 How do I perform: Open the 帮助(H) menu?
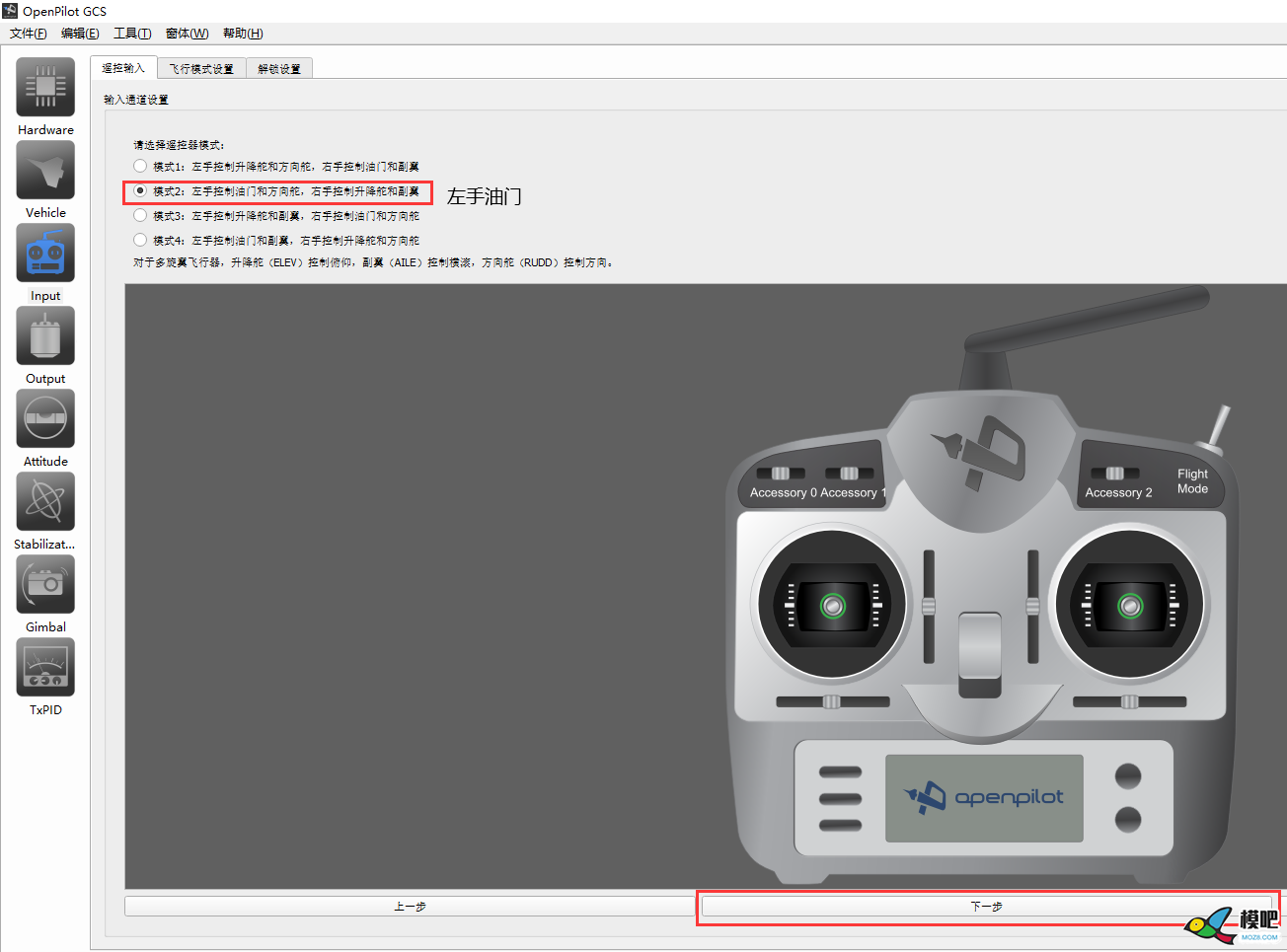(243, 34)
